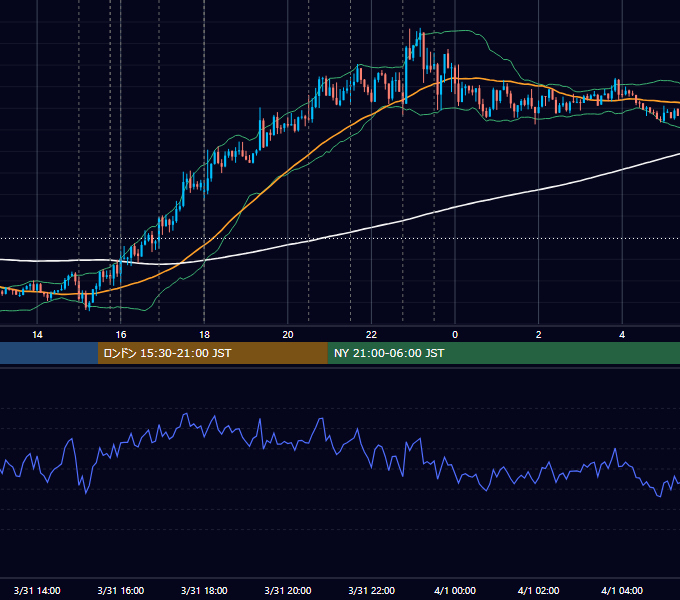Click the hour label 18 under the chart
This screenshot has width=680, height=600.
point(204,334)
